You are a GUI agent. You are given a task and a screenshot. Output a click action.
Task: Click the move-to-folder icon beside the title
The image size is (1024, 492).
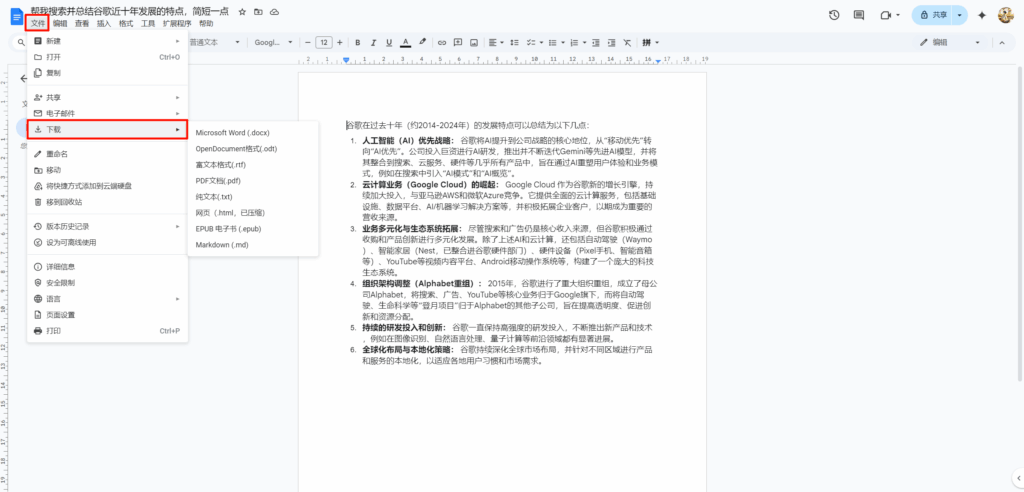(259, 12)
